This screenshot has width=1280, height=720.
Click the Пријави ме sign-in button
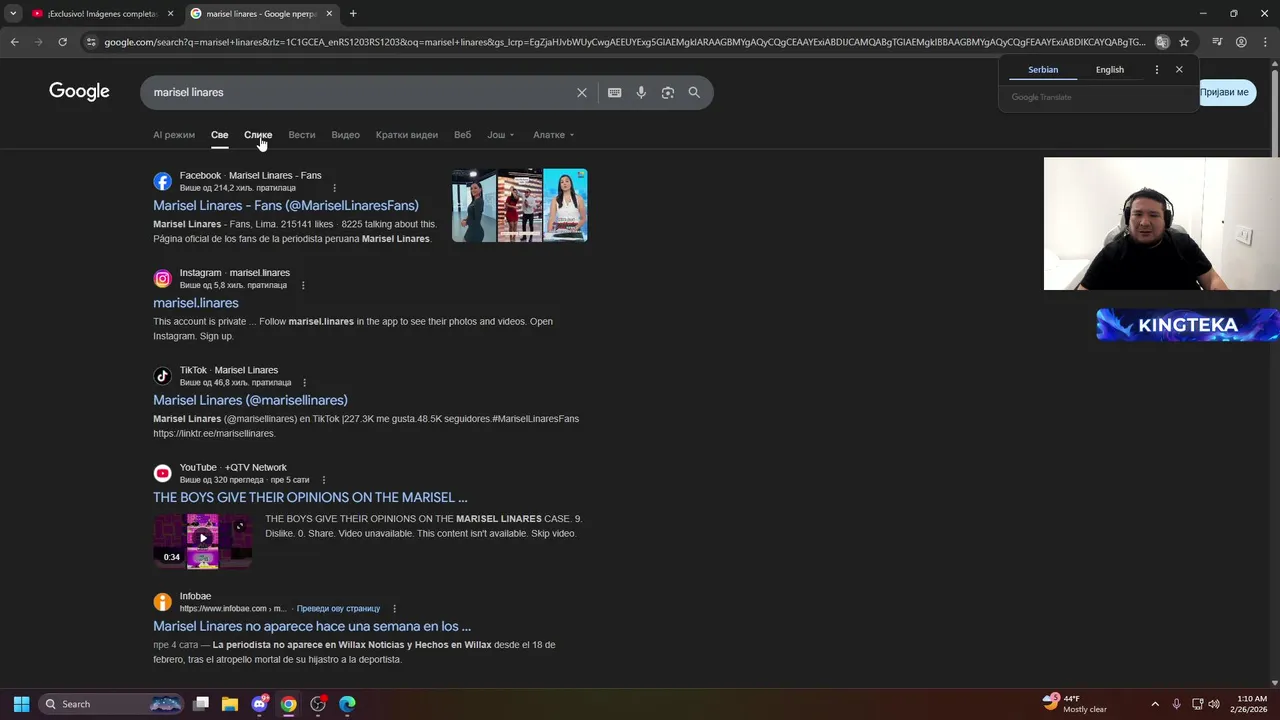pos(1226,92)
